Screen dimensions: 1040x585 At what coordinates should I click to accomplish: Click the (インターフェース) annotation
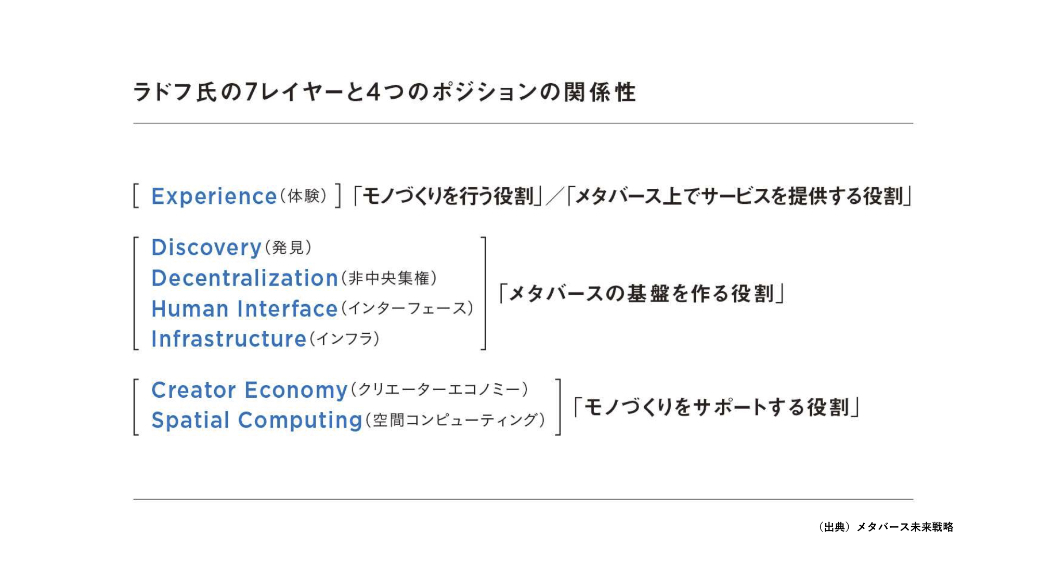pos(407,308)
